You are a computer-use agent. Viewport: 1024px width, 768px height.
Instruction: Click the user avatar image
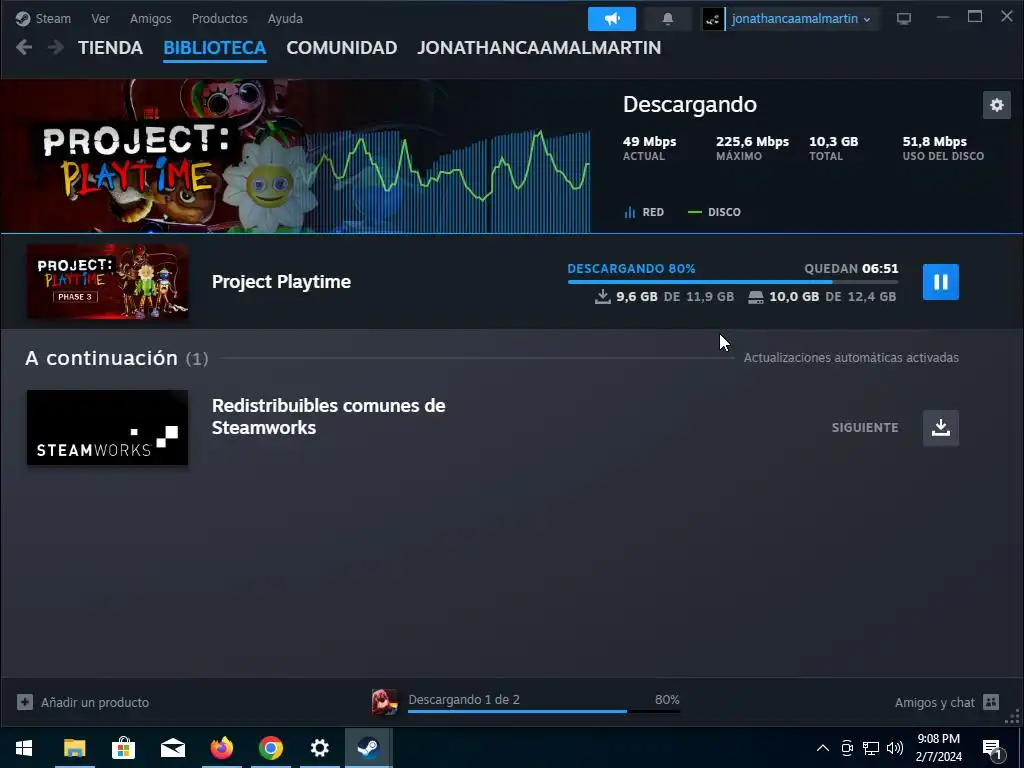(713, 19)
